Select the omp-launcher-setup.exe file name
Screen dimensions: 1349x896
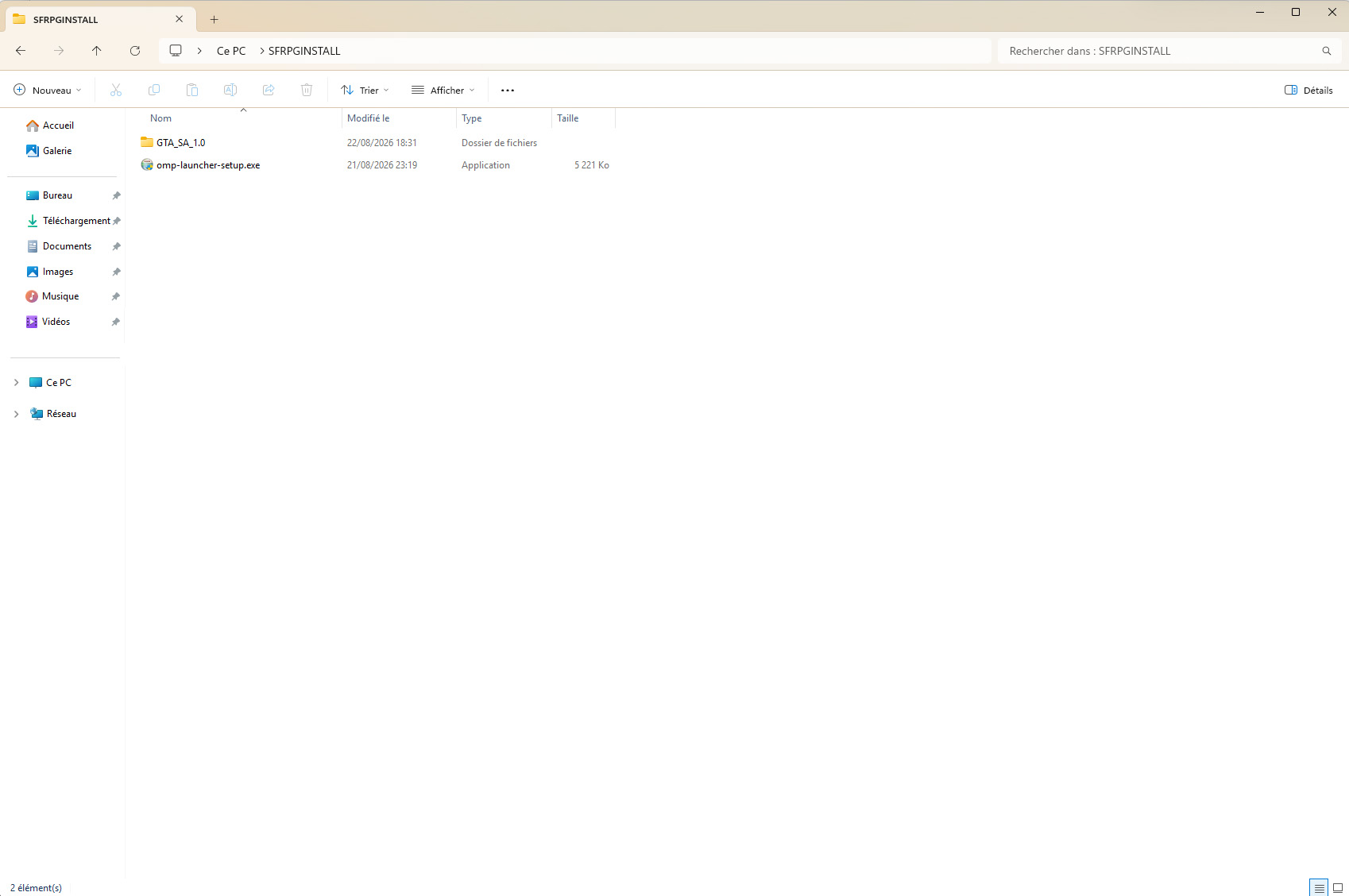[x=208, y=165]
